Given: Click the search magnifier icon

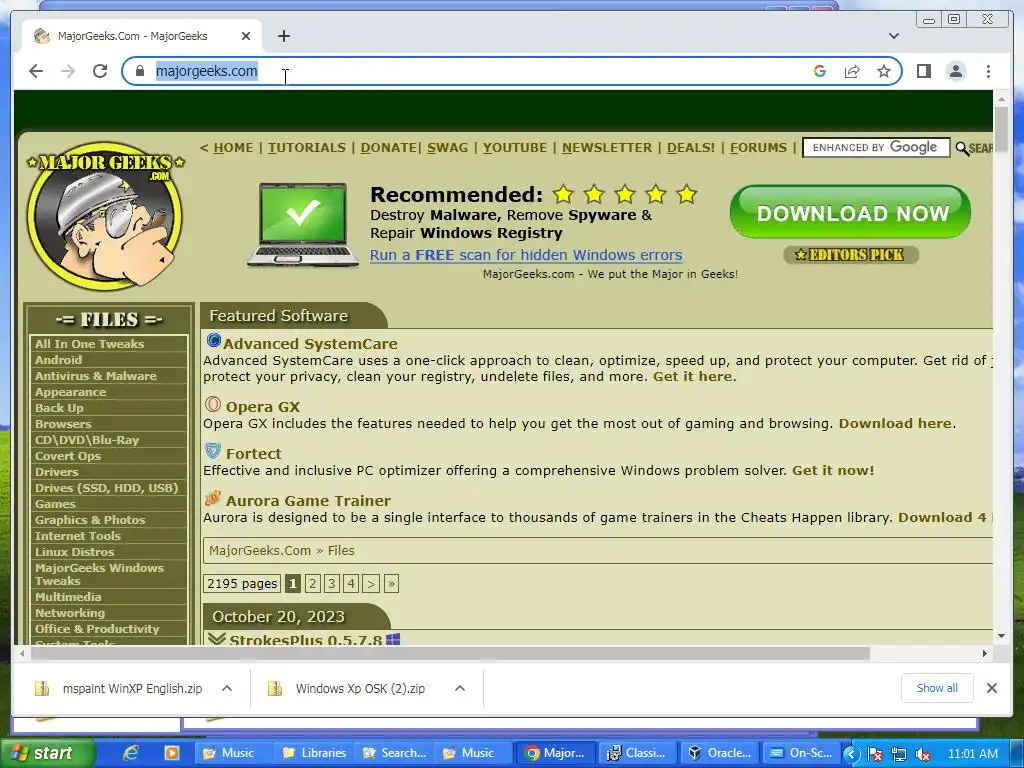Looking at the screenshot, I should (962, 149).
